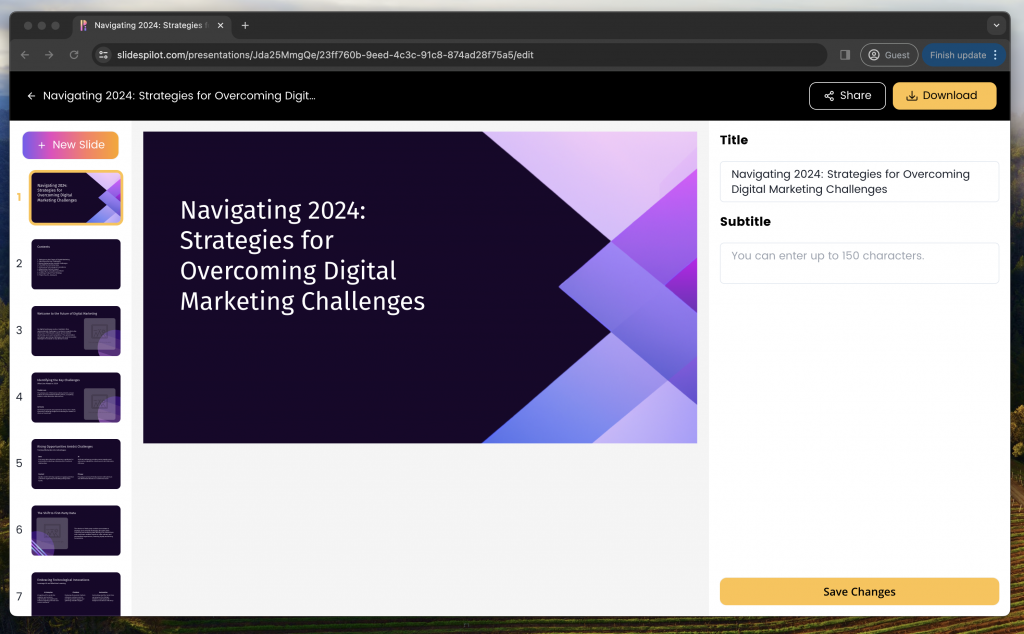1024x634 pixels.
Task: Reload the page with the refresh icon
Action: (74, 55)
